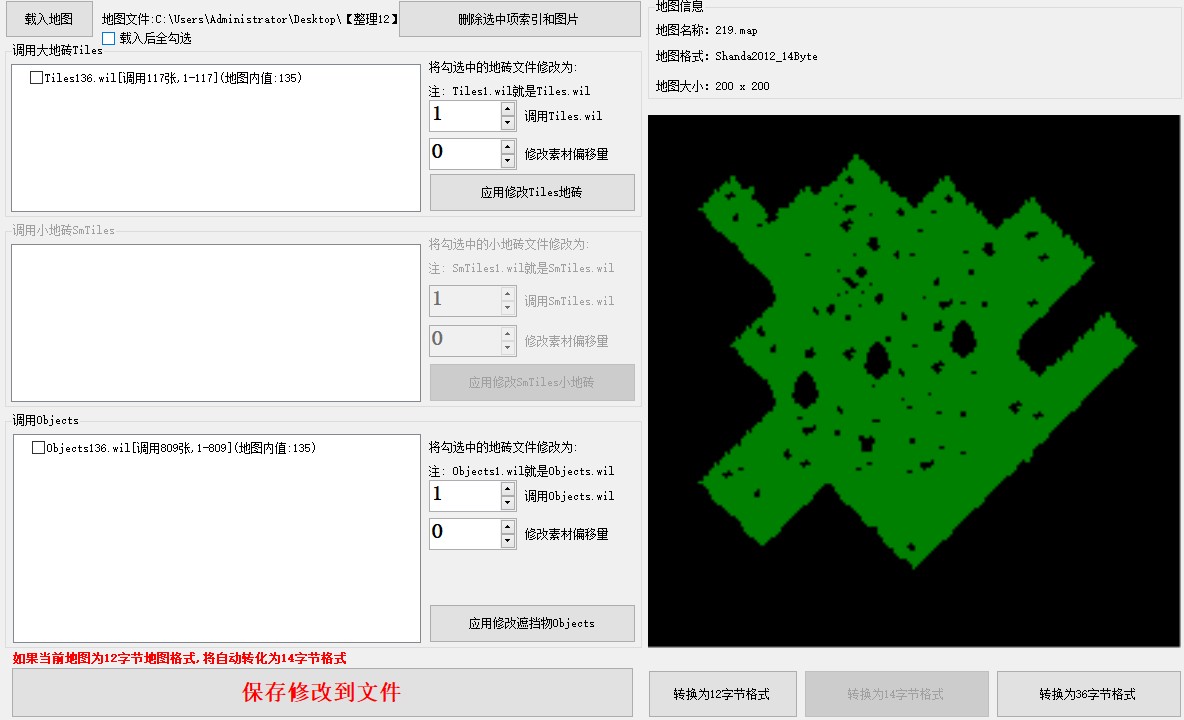Decrease Objects 修改素材偏移量 with down arrow
1184x720 pixels.
tap(508, 541)
